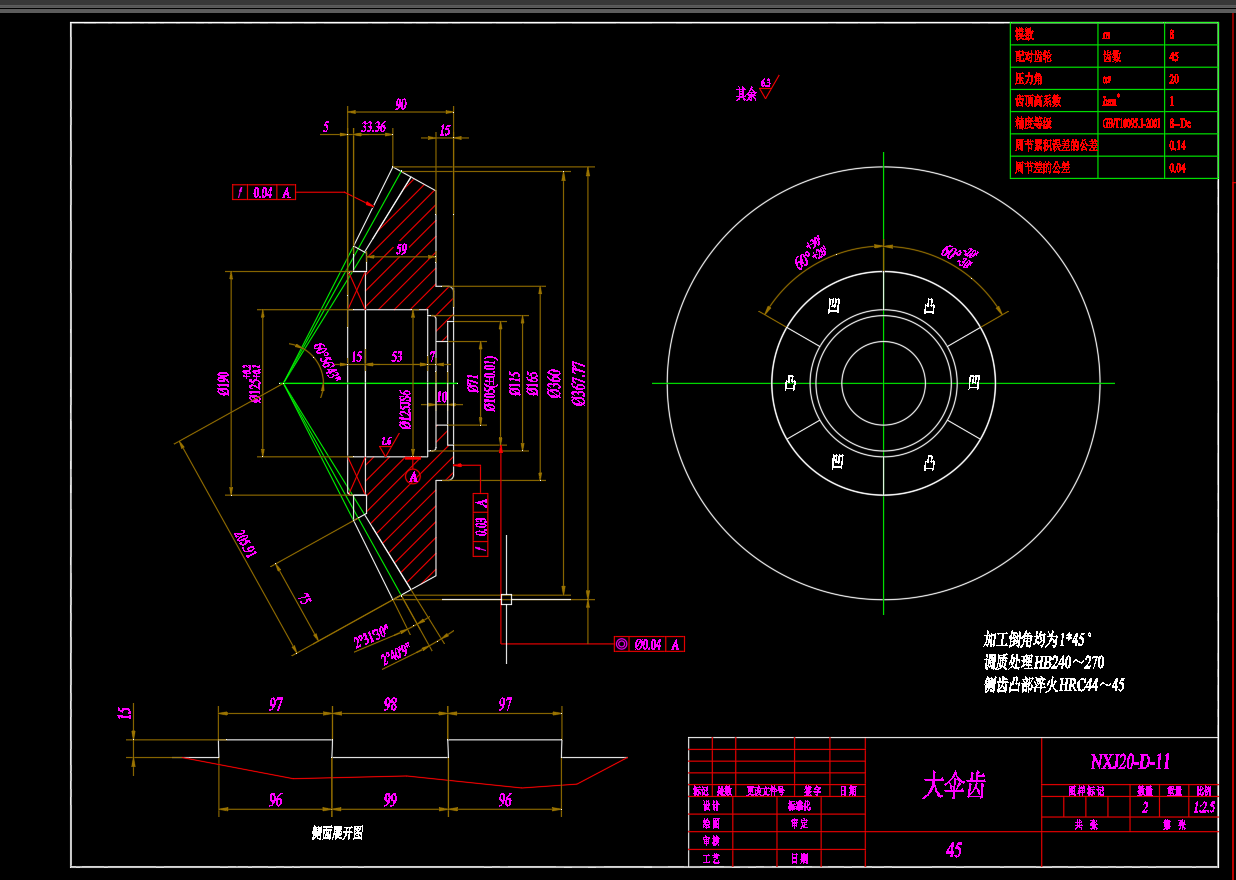Click the 签字 header cell
Viewport: 1236px width, 880px height.
[x=811, y=790]
